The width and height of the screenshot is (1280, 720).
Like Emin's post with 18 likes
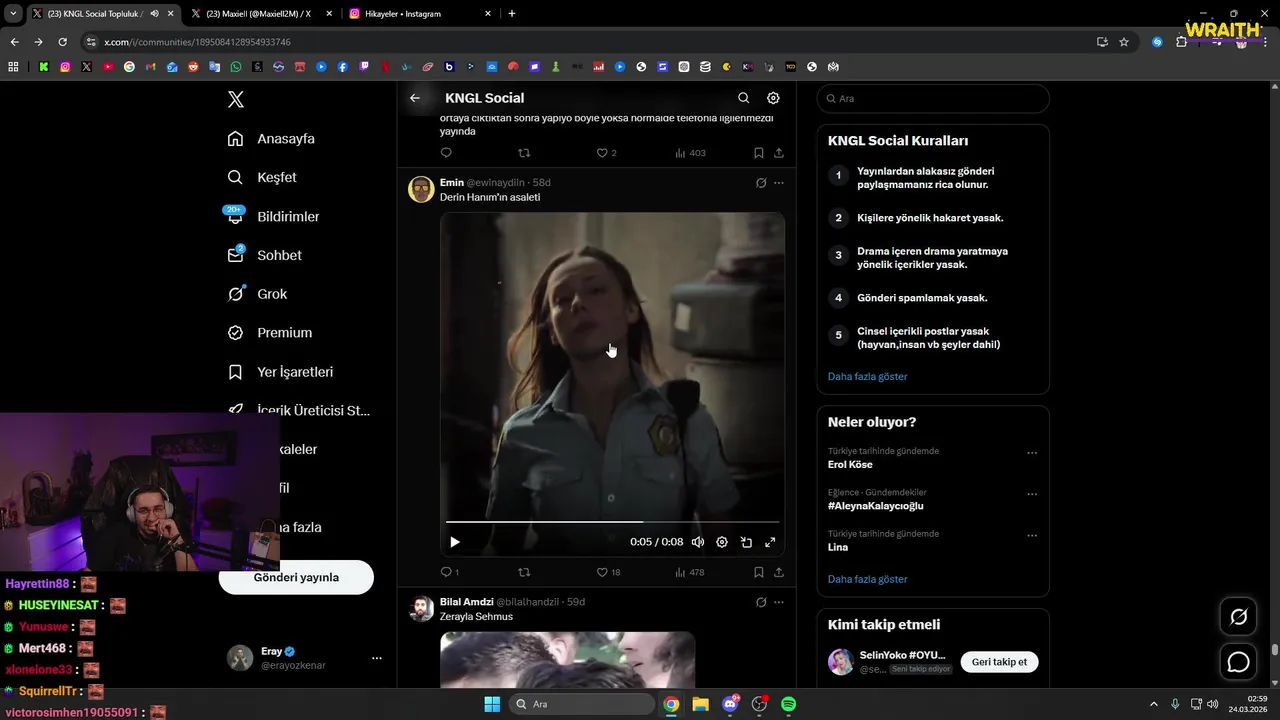(608, 572)
